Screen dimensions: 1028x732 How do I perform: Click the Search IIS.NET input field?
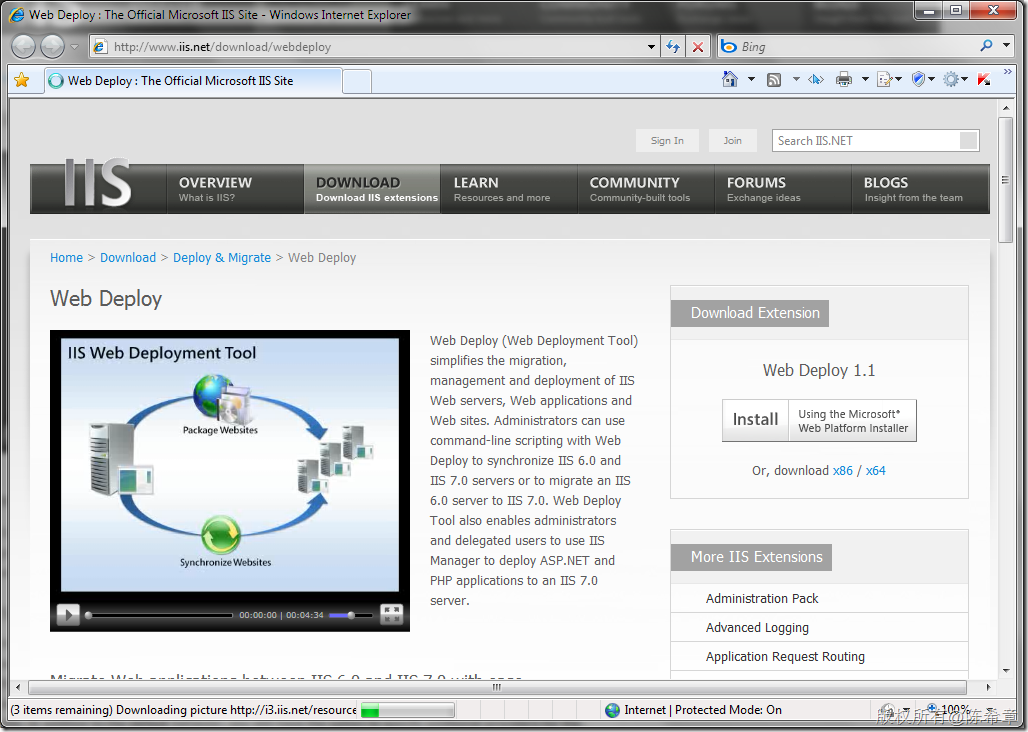coord(866,140)
